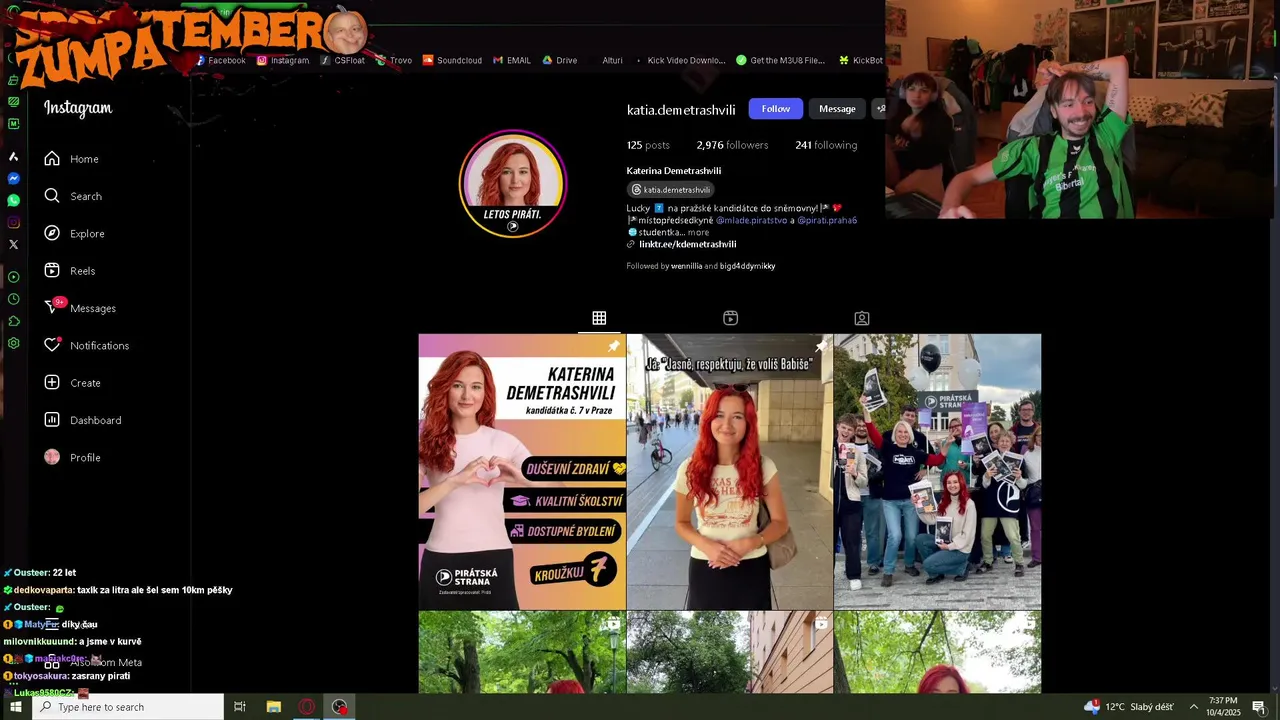The image size is (1280, 720).
Task: Open the pinned Katerina Demetrashvili campaign post
Action: tap(522, 472)
